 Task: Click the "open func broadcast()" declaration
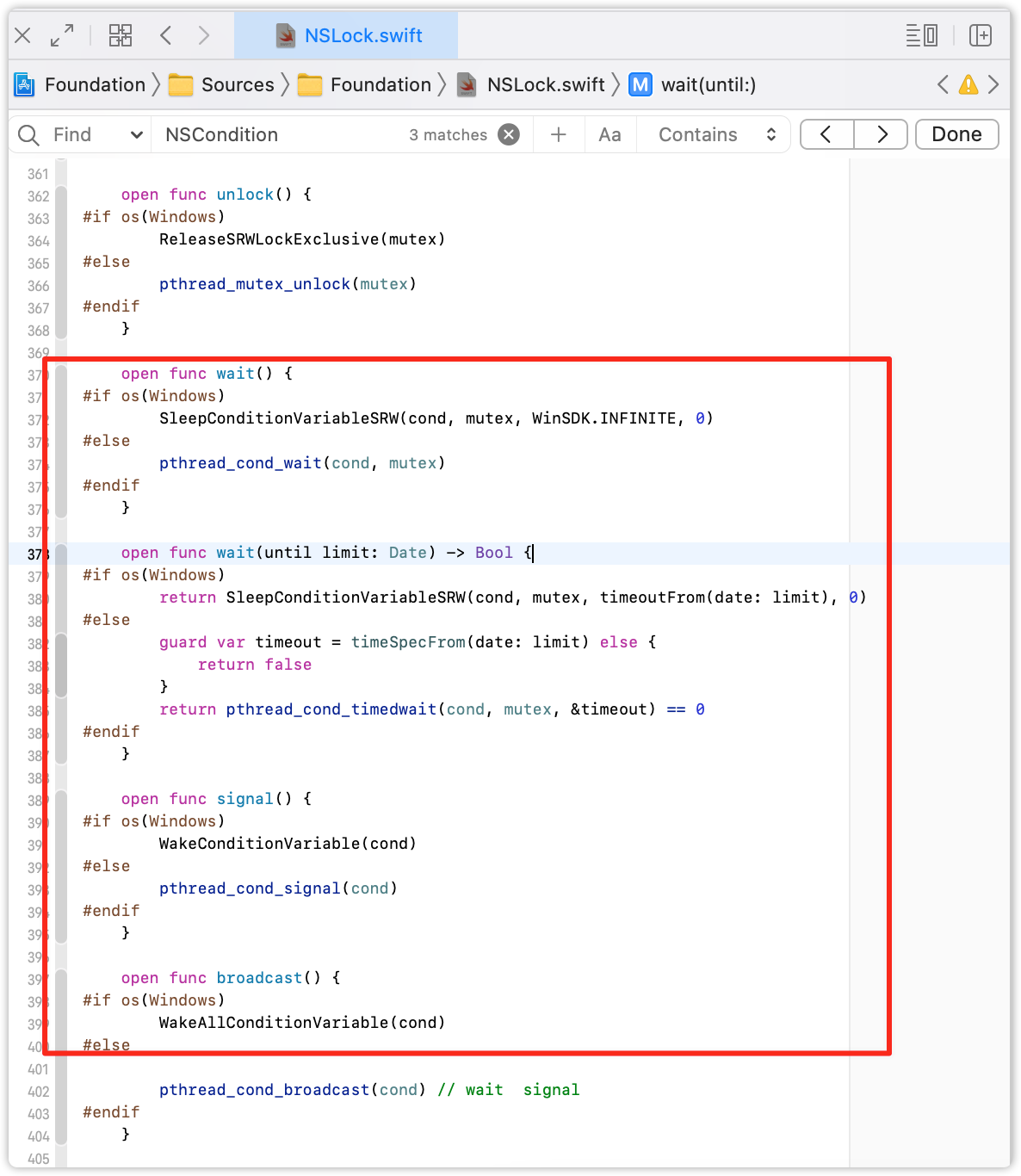(x=231, y=978)
